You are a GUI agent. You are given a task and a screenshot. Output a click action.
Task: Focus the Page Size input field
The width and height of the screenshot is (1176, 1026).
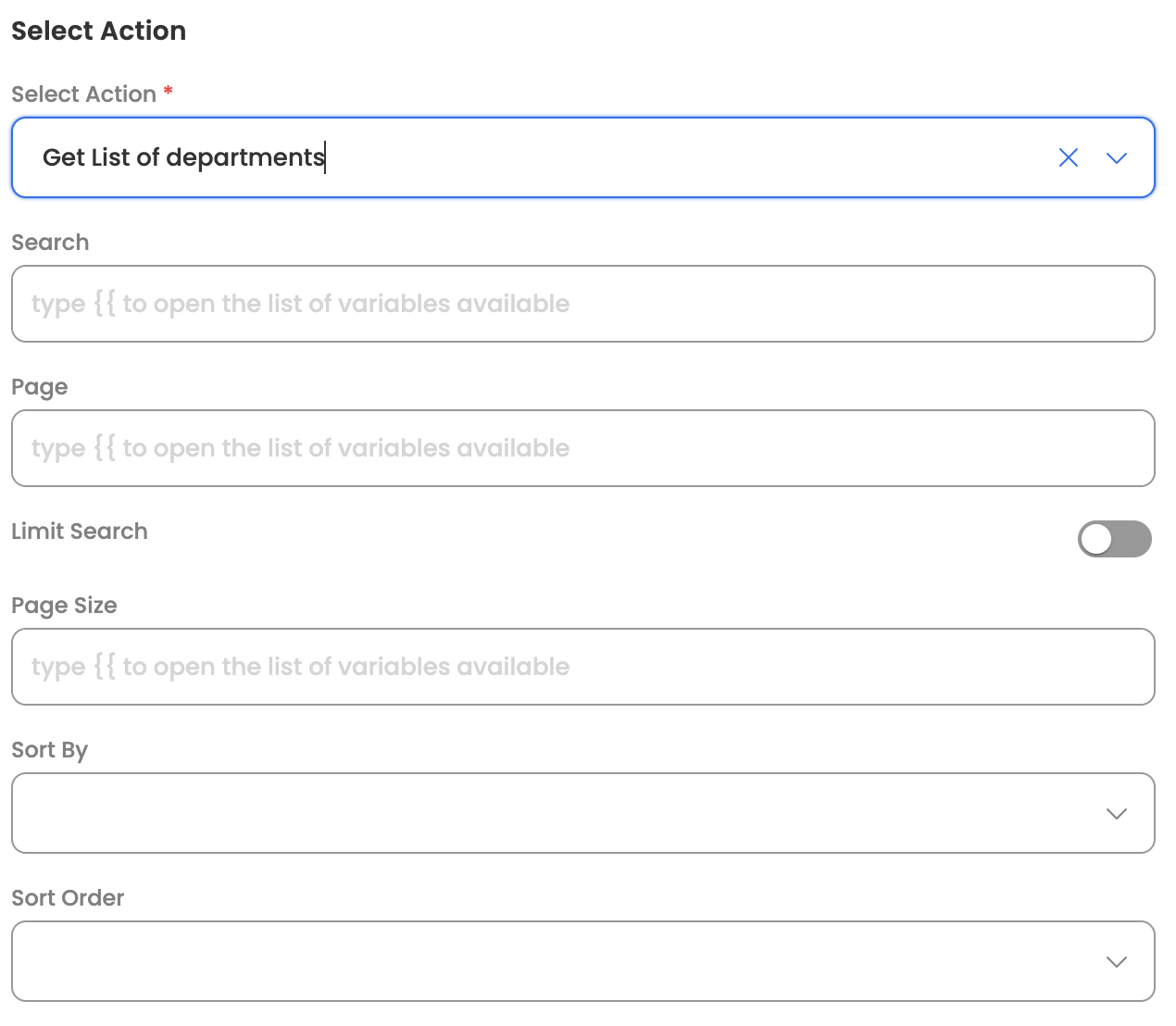point(582,667)
